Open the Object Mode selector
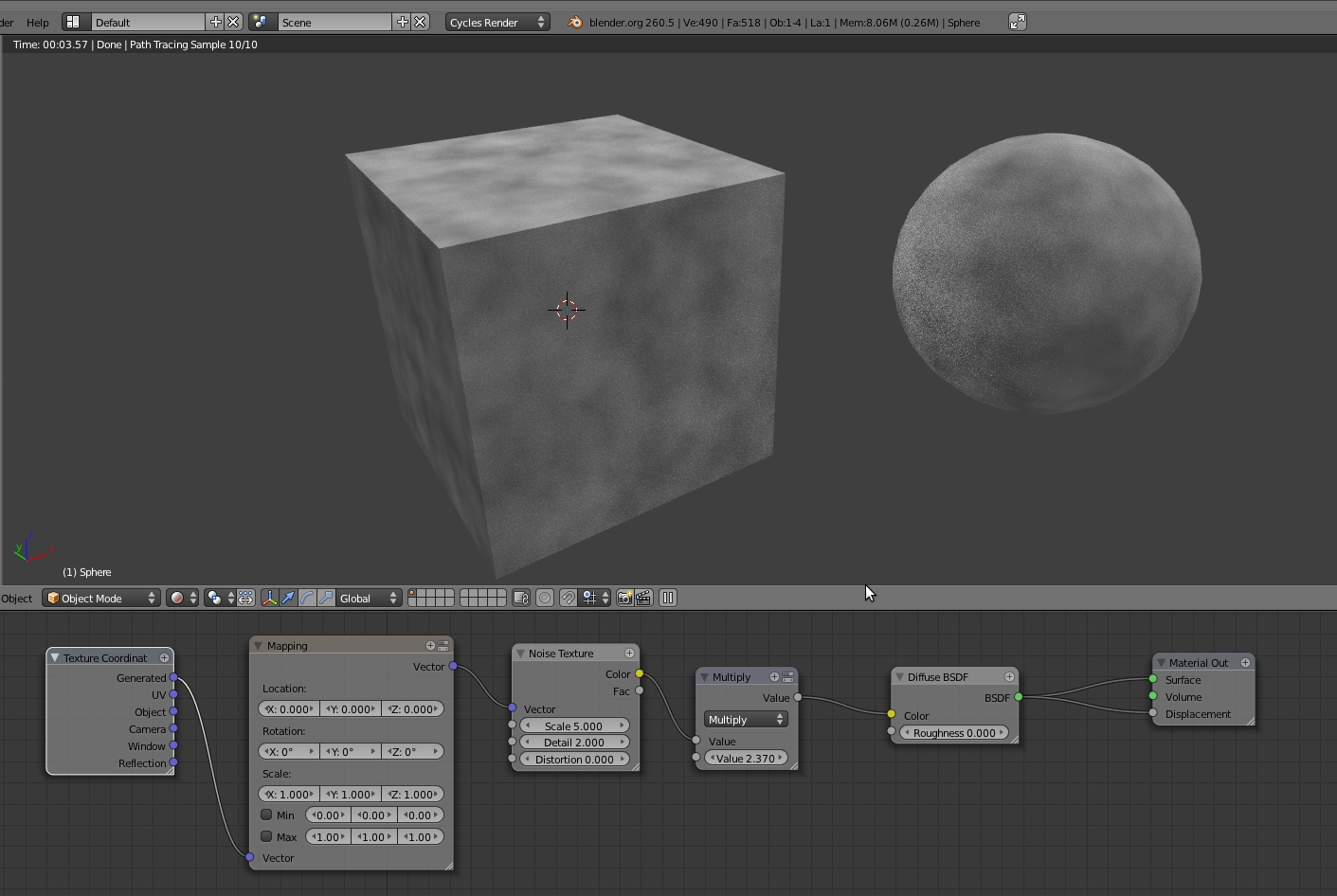Screen dimensions: 1337x896 click(x=101, y=598)
